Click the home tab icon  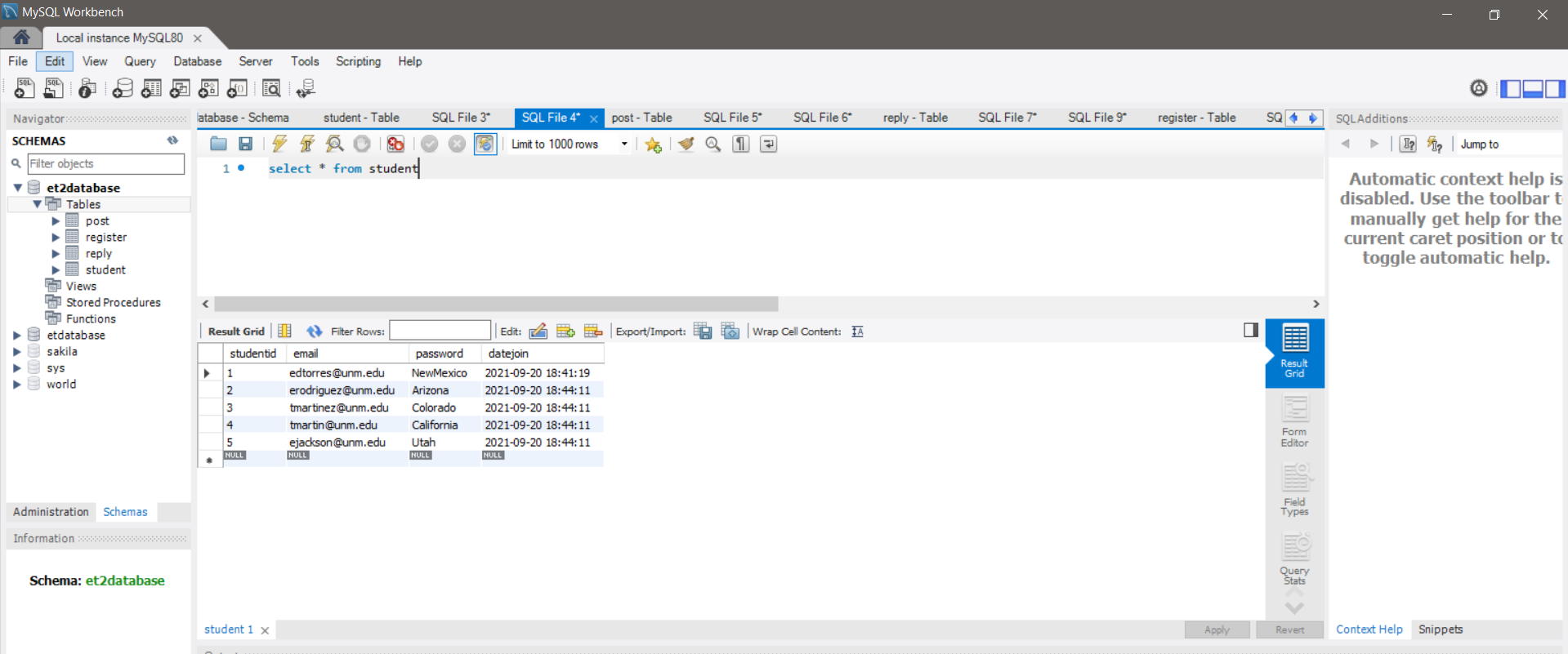(x=21, y=38)
